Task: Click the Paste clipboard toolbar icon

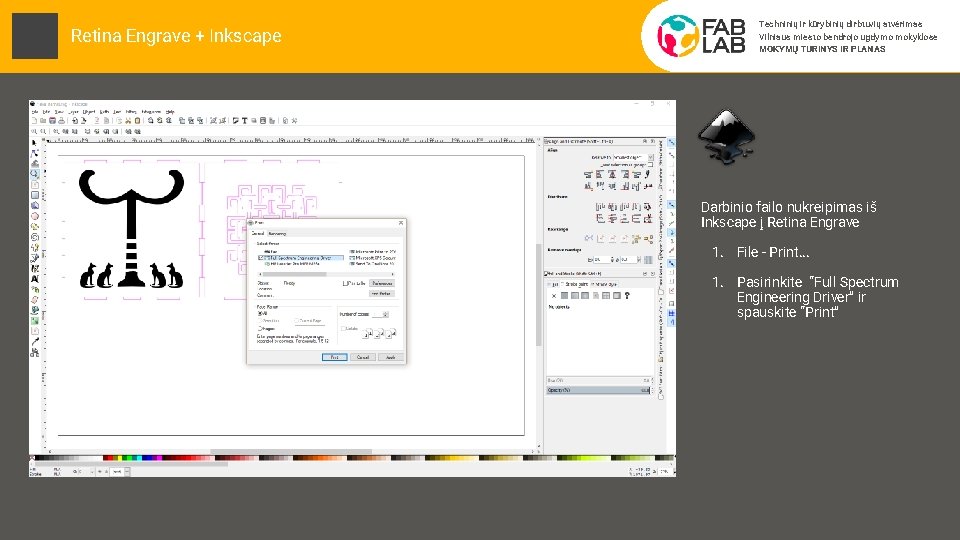Action: [x=137, y=121]
